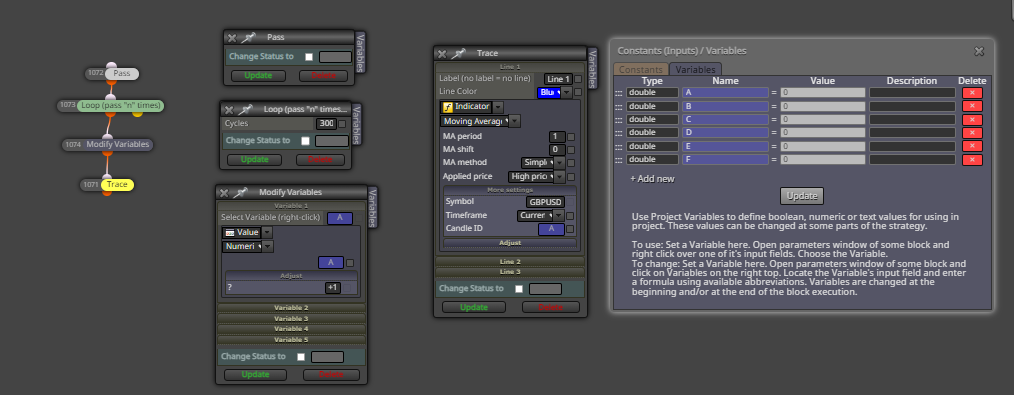Click the Change Status color box in Trace window
Image resolution: width=1014 pixels, height=395 pixels.
click(x=545, y=289)
